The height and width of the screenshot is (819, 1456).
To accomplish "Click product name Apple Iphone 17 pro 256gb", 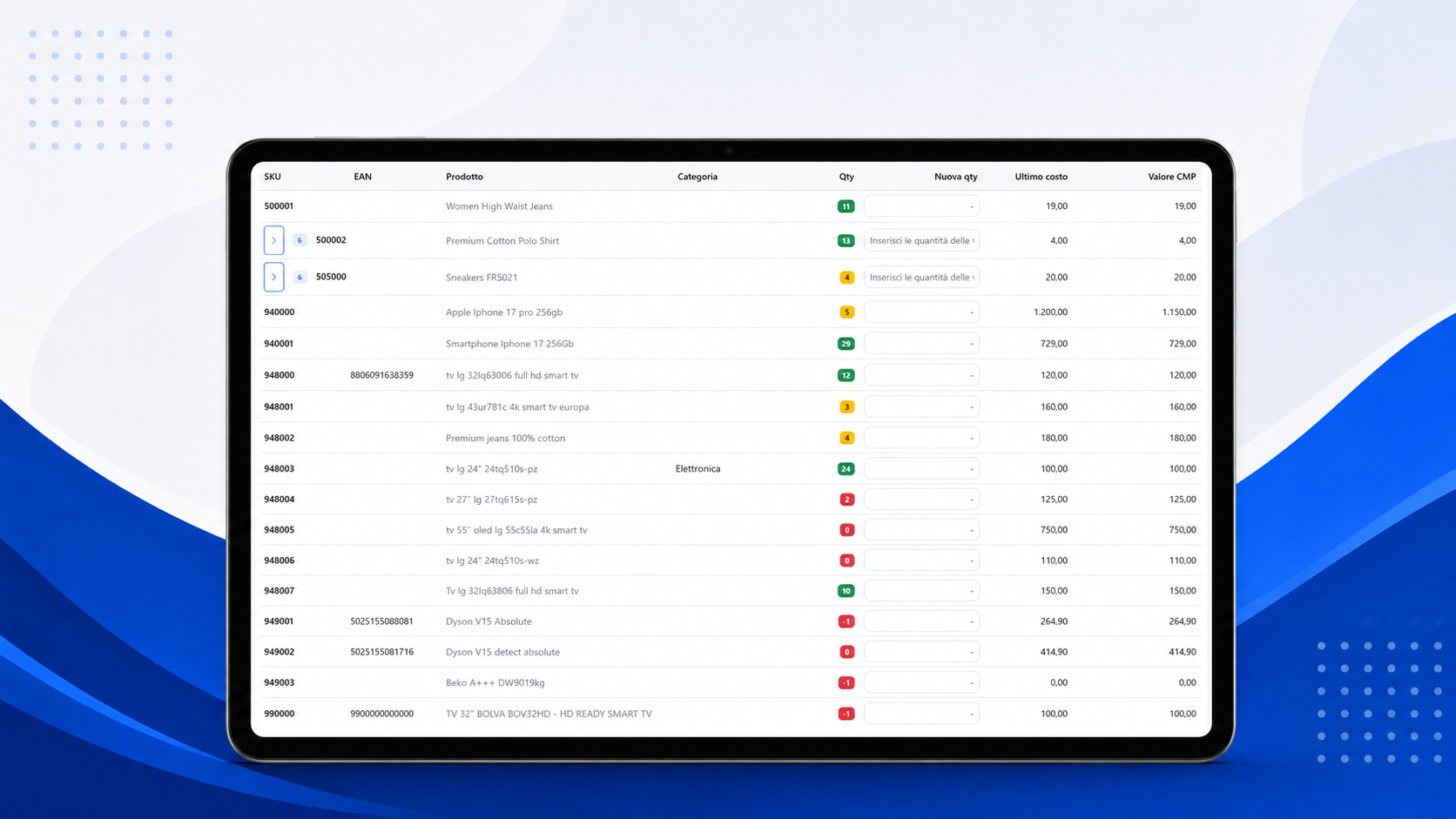I will pyautogui.click(x=504, y=312).
